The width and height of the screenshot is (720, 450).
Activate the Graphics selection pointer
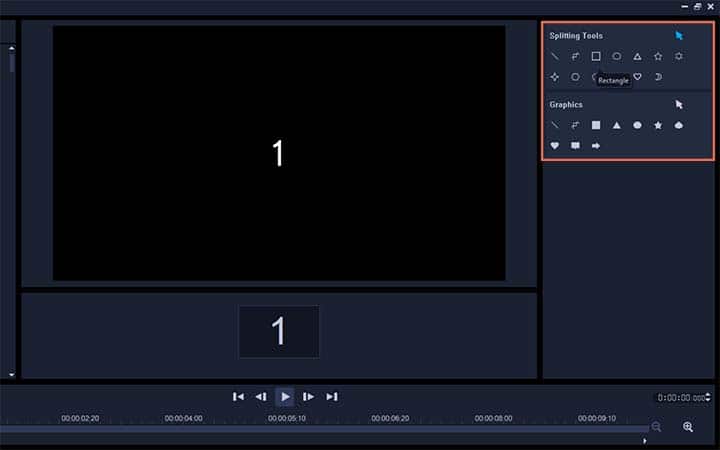click(679, 105)
